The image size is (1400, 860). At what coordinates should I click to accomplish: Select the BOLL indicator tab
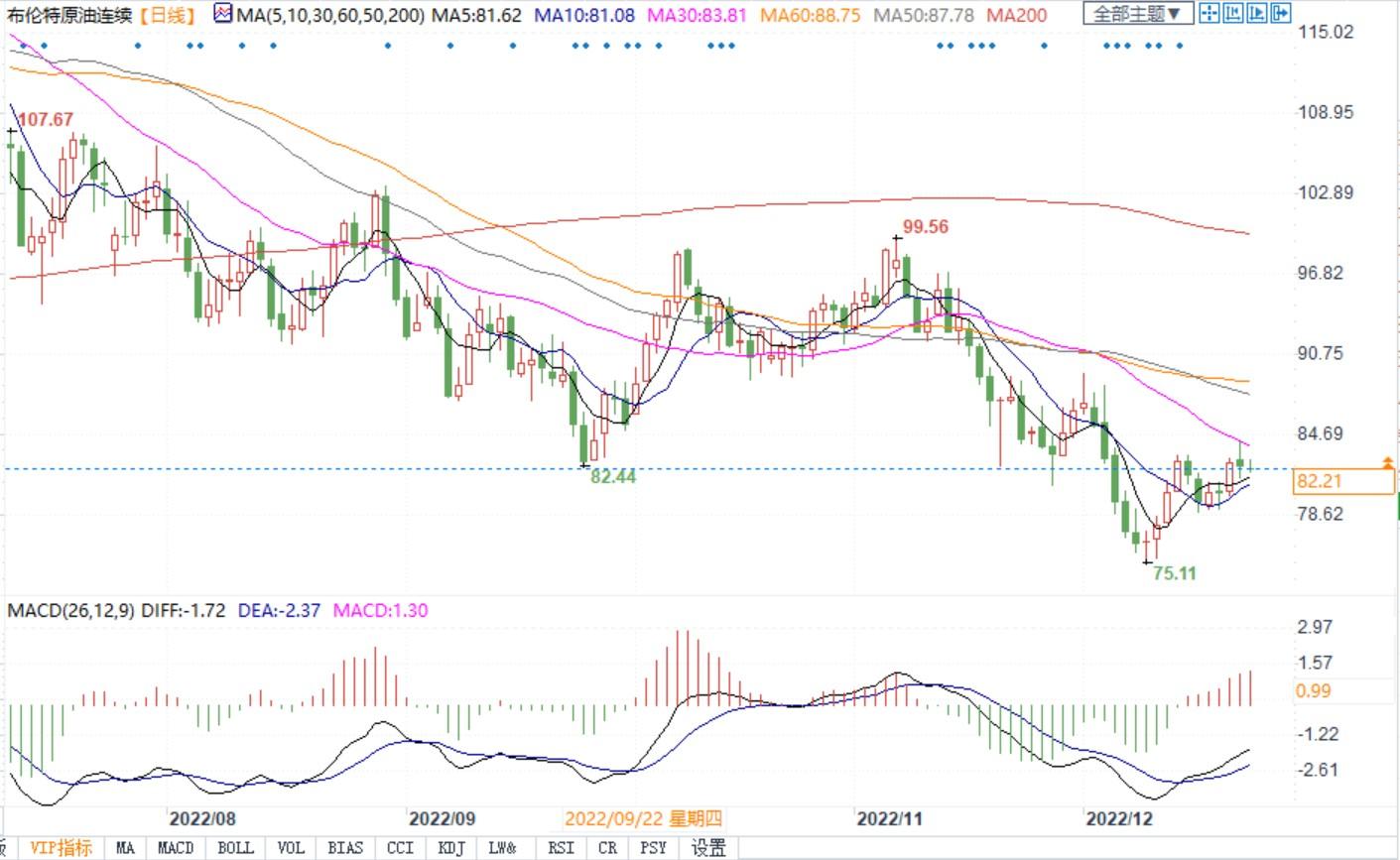tap(235, 848)
